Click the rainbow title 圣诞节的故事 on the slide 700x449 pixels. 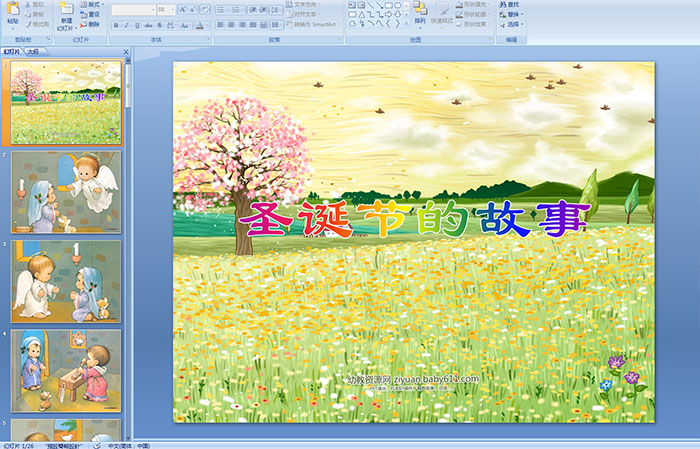(415, 219)
